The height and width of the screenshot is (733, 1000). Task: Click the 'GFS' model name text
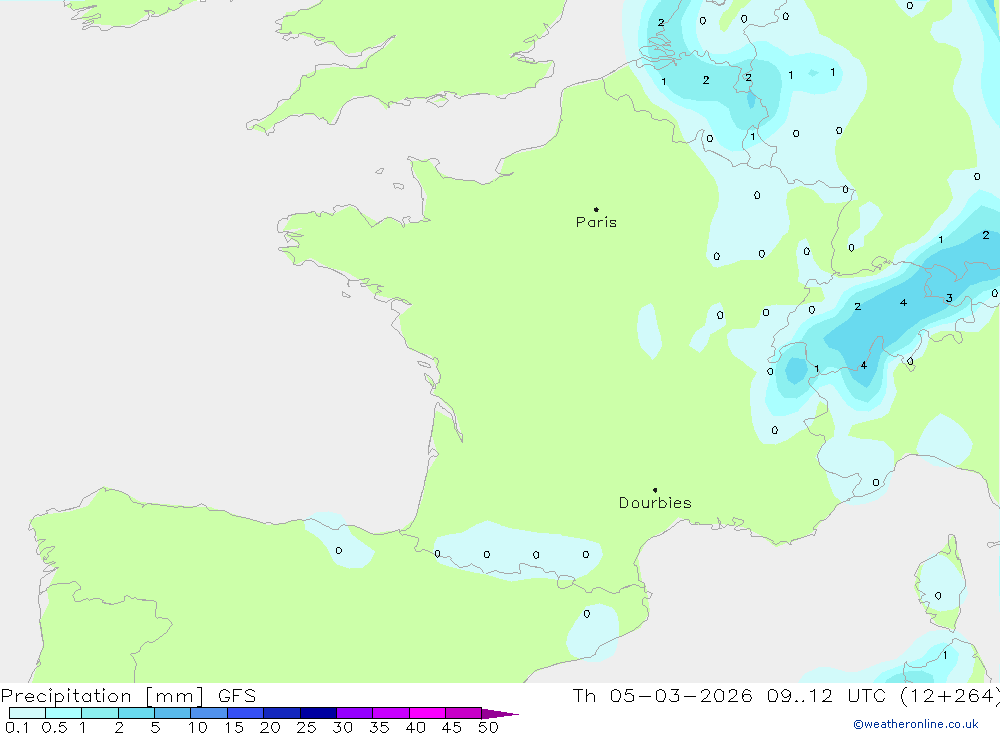pyautogui.click(x=237, y=695)
